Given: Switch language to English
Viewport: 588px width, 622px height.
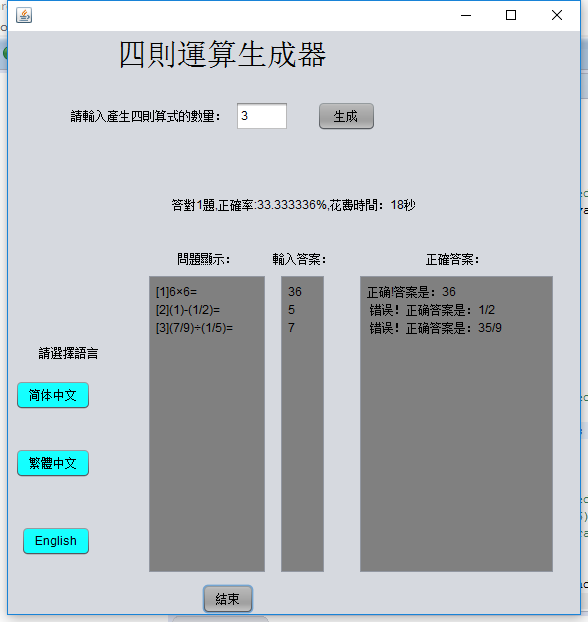Looking at the screenshot, I should coord(56,541).
